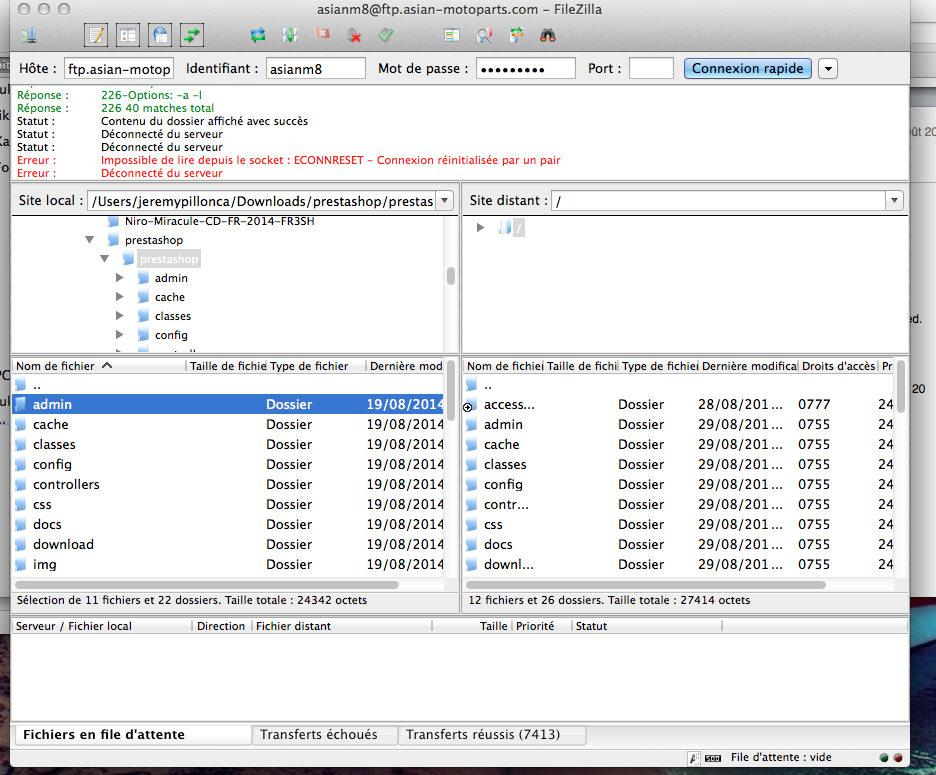The width and height of the screenshot is (936, 775).
Task: Click the green activity indicator light
Action: 884,758
